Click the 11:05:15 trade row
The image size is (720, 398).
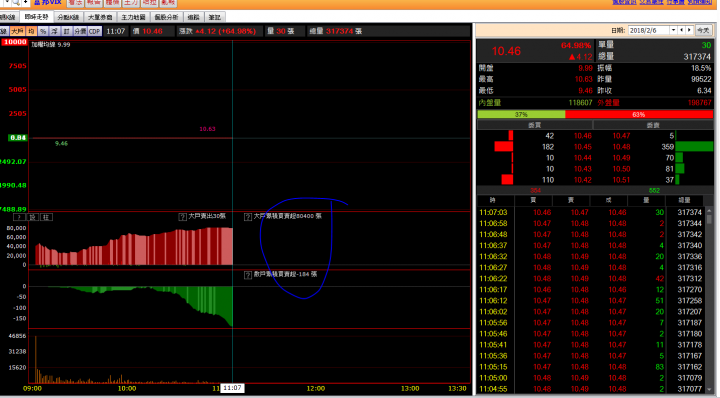click(x=591, y=367)
